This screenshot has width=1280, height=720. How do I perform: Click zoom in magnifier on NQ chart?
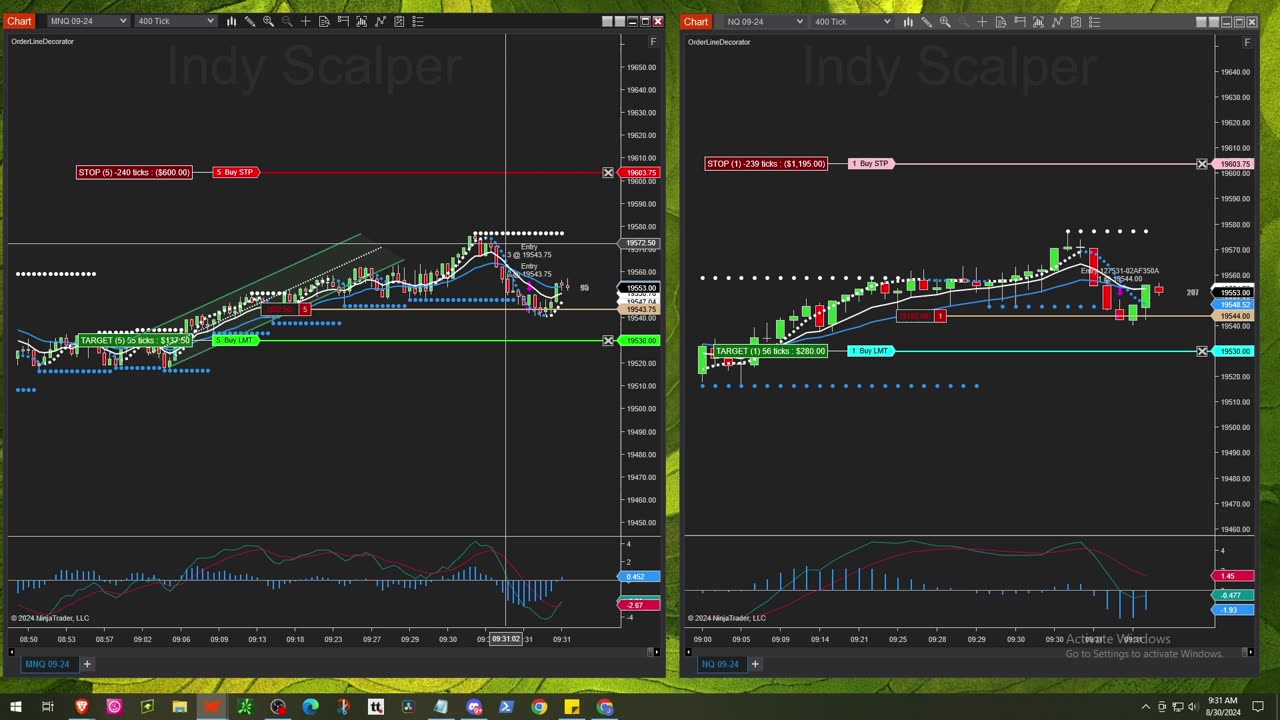click(945, 21)
